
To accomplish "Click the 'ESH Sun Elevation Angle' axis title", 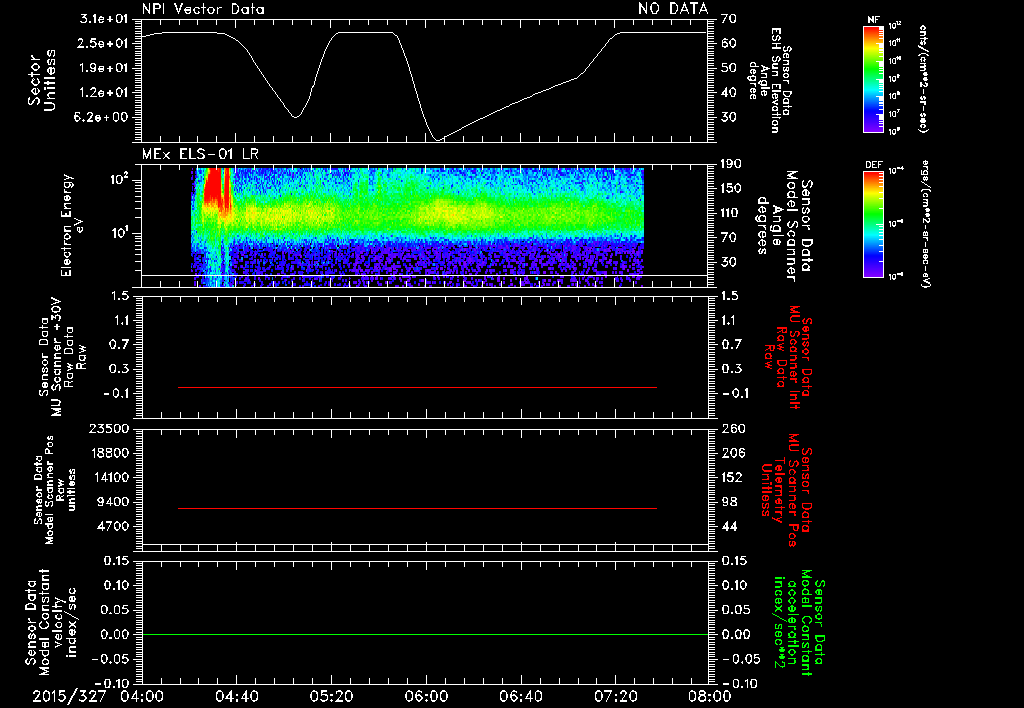I will tap(769, 80).
